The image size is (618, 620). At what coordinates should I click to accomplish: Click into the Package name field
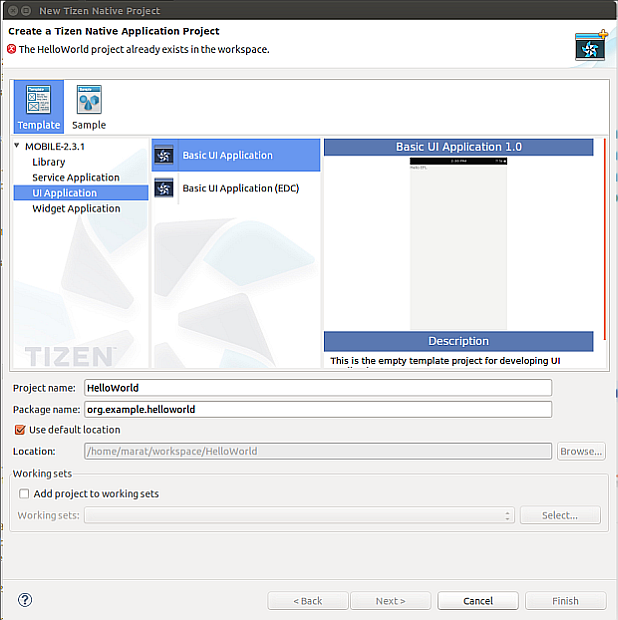pyautogui.click(x=318, y=409)
